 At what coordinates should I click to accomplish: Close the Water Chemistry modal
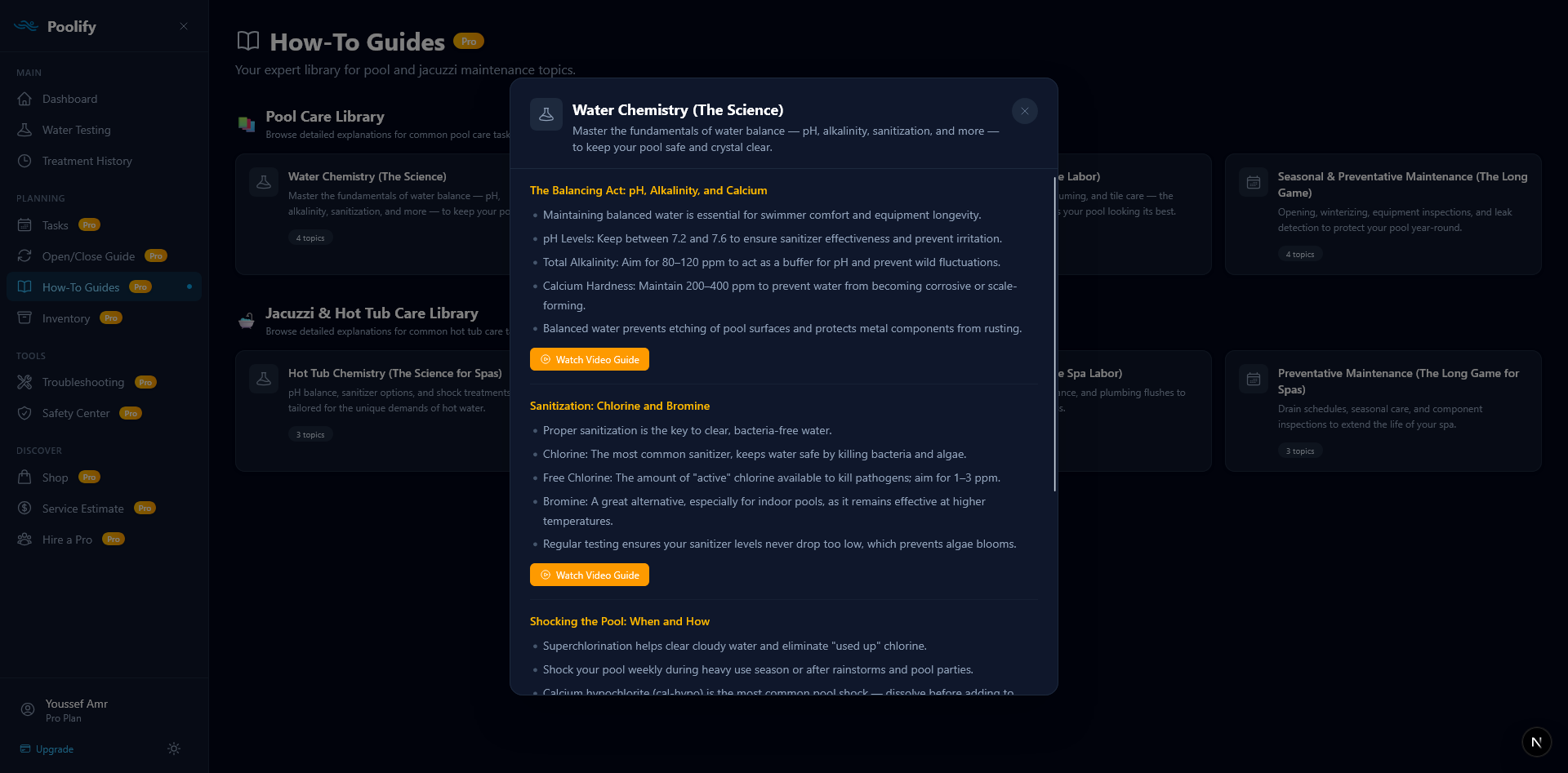click(1025, 111)
